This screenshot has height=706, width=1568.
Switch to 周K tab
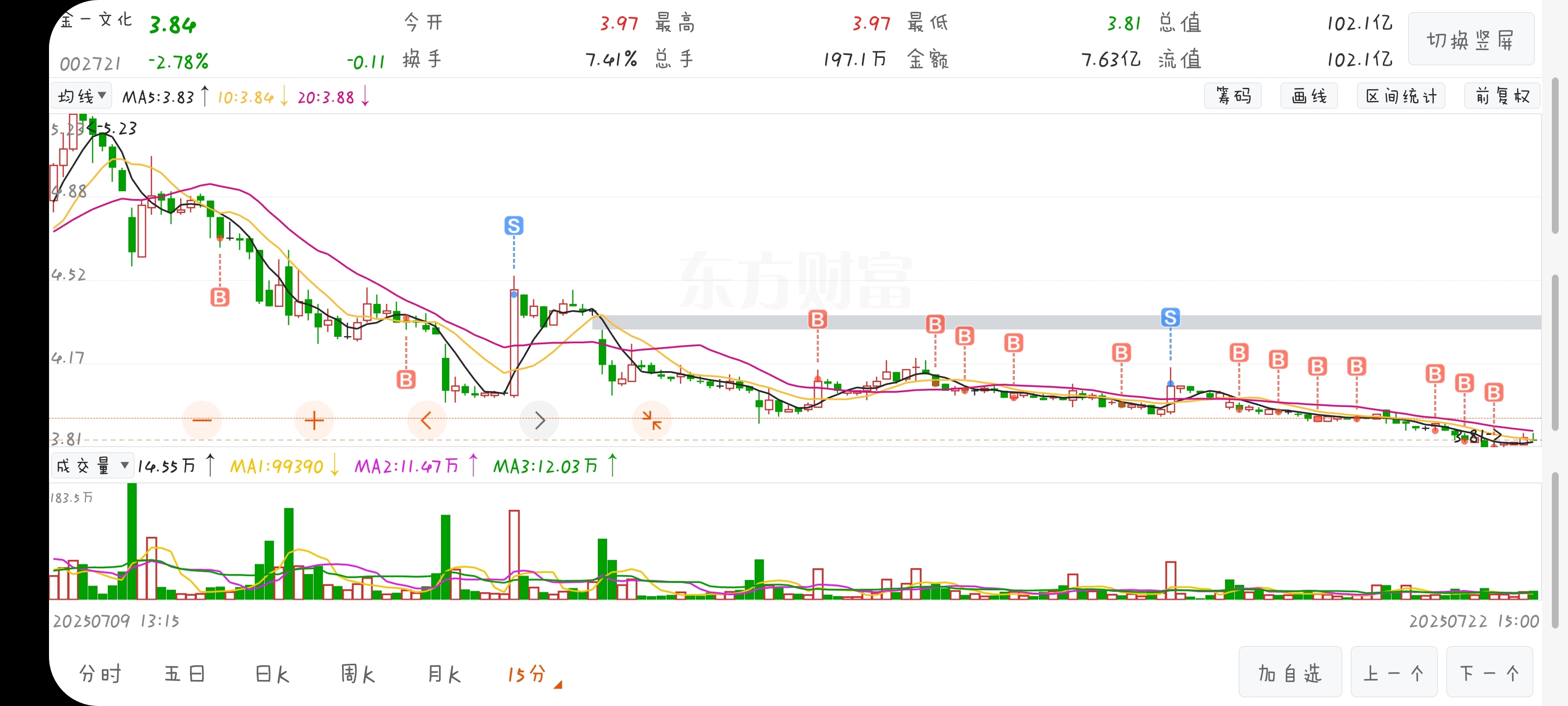point(358,674)
